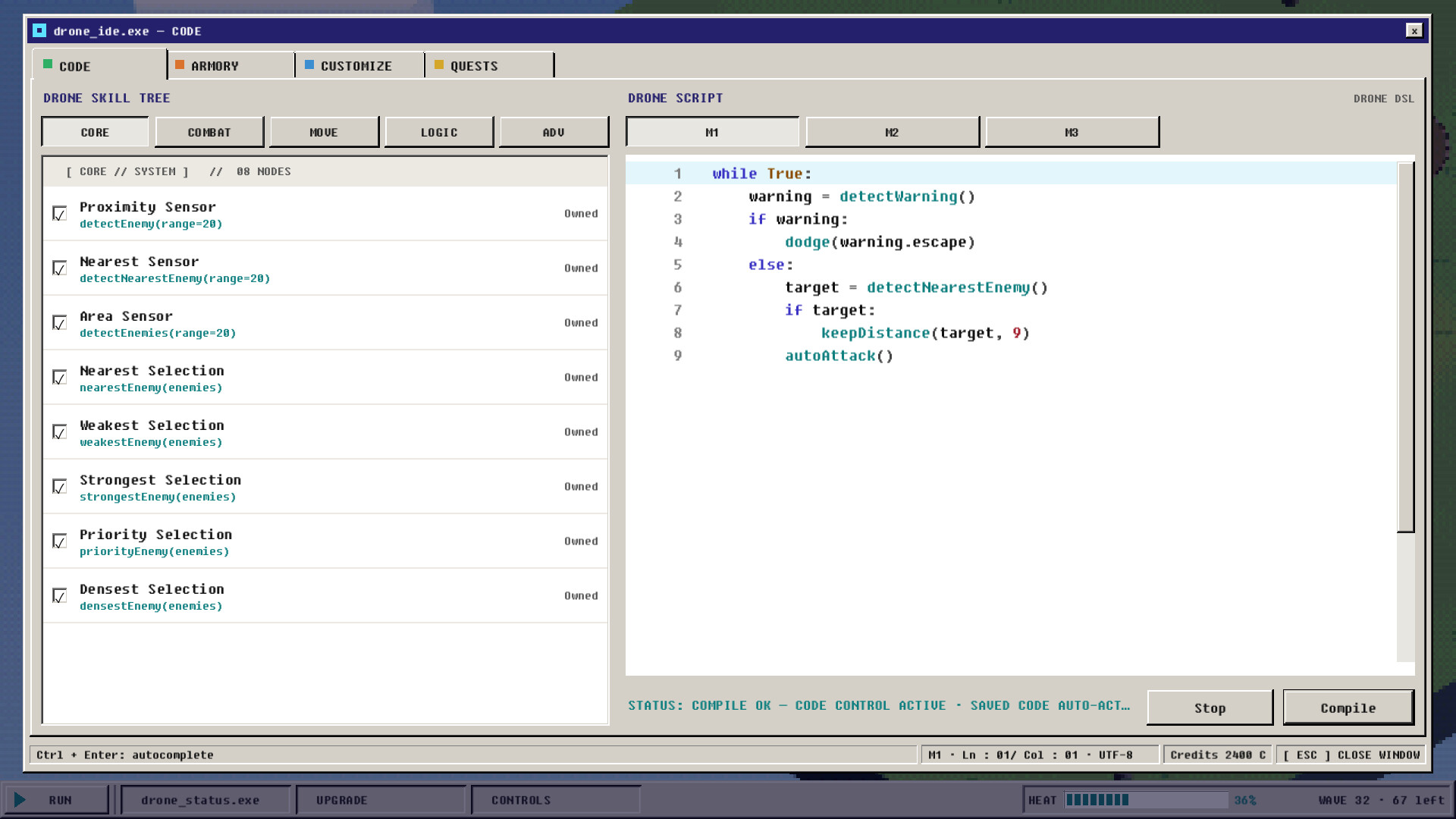The width and height of the screenshot is (1456, 819).
Task: Toggle the Densest Selection checkbox
Action: point(60,596)
